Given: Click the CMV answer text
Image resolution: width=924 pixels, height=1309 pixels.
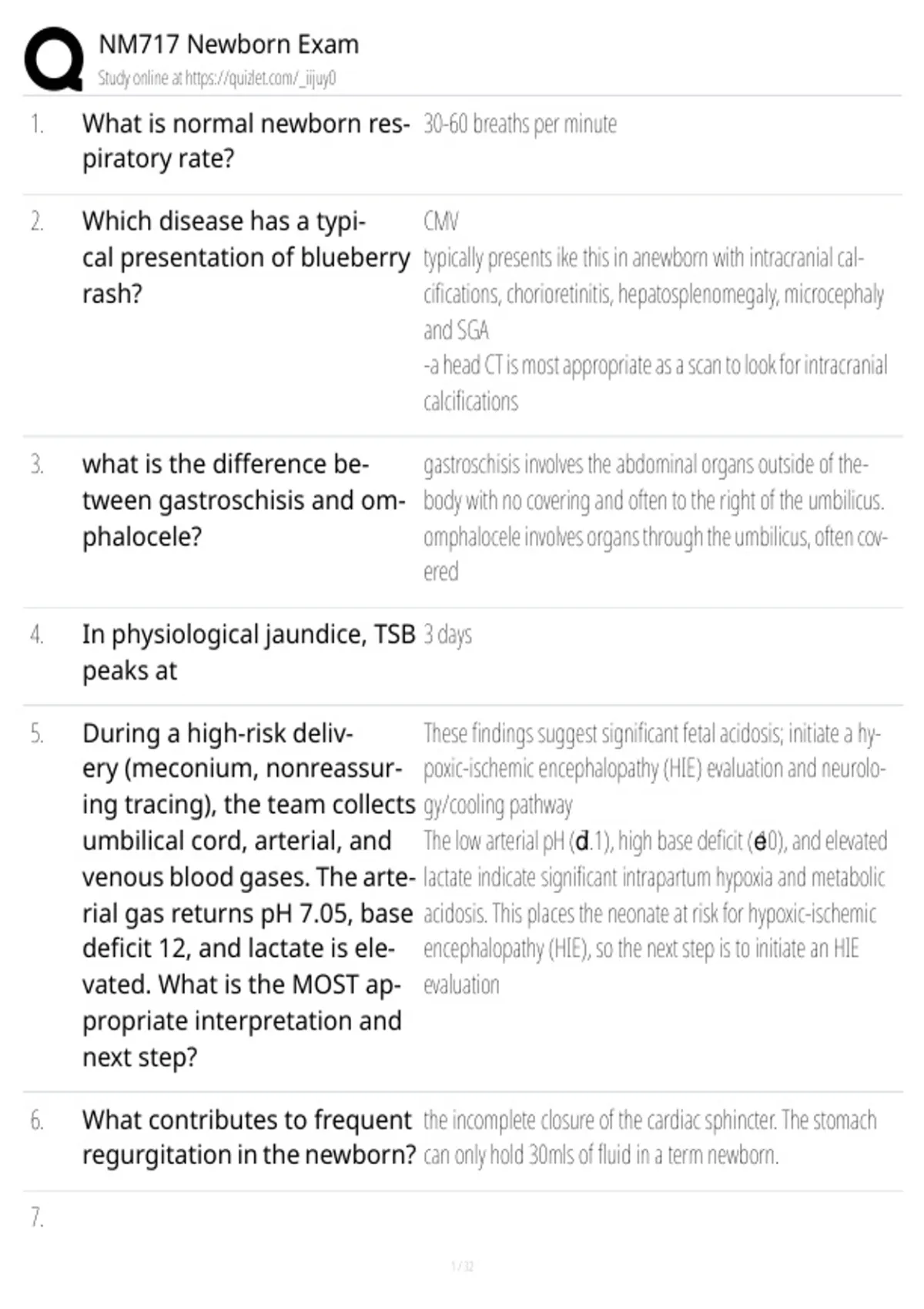Looking at the screenshot, I should tap(440, 222).
